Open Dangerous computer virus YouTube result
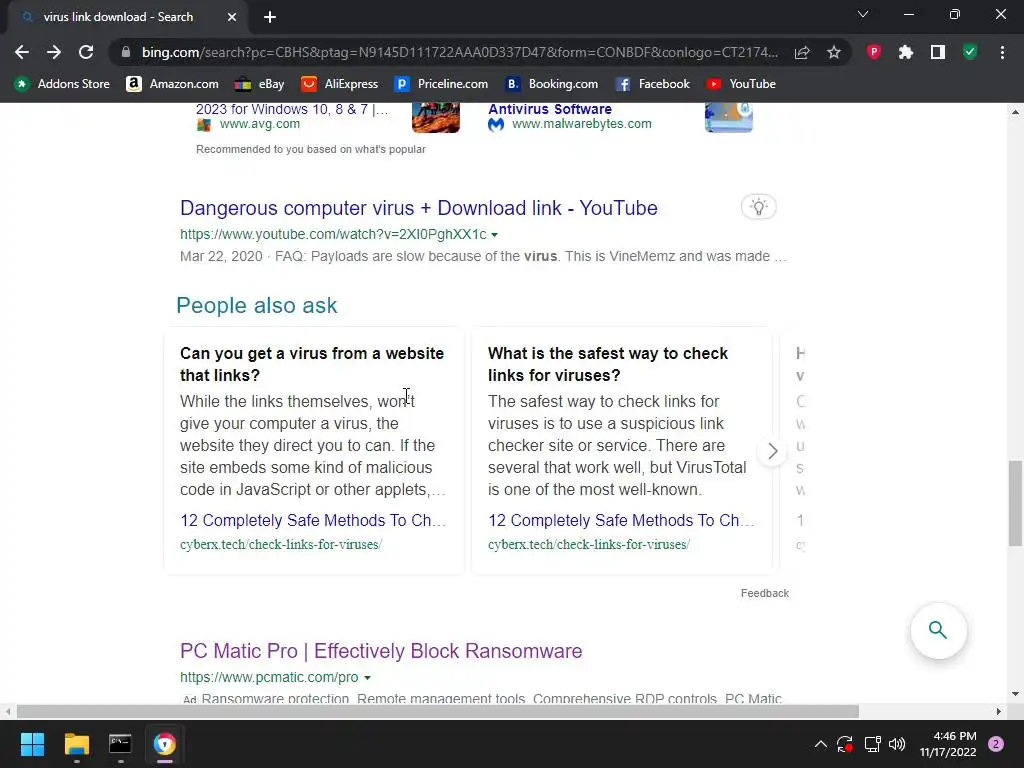This screenshot has width=1024, height=768. pyautogui.click(x=419, y=208)
